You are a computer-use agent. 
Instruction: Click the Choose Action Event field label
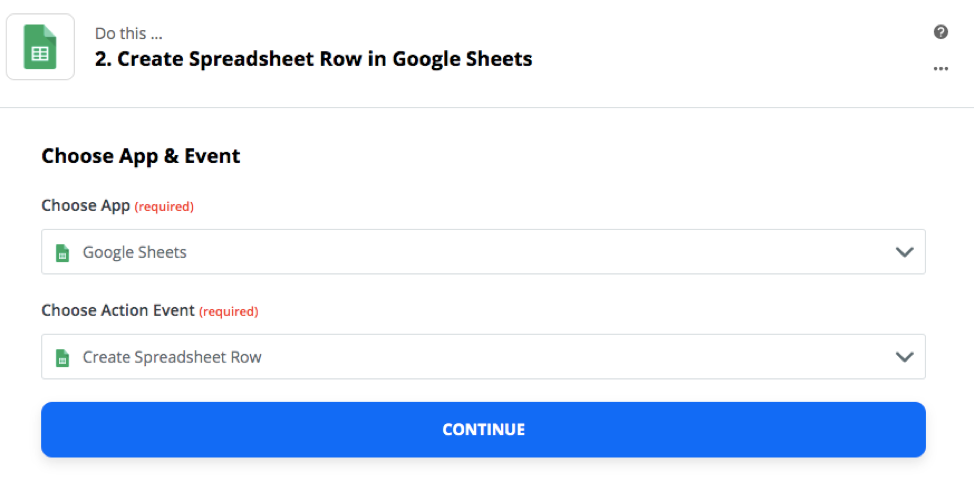[x=118, y=311]
